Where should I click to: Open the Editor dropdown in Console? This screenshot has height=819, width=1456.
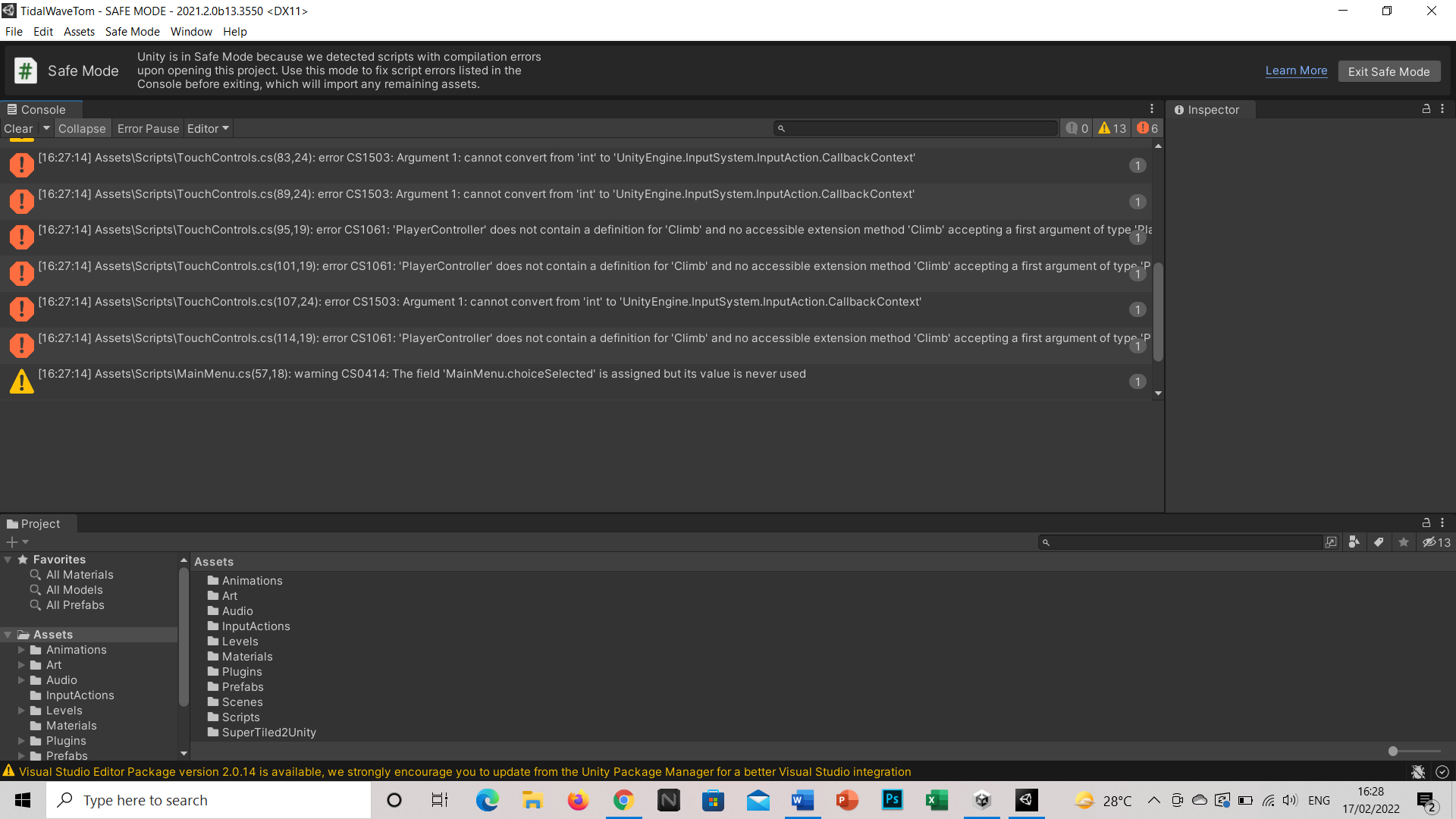[x=208, y=129]
